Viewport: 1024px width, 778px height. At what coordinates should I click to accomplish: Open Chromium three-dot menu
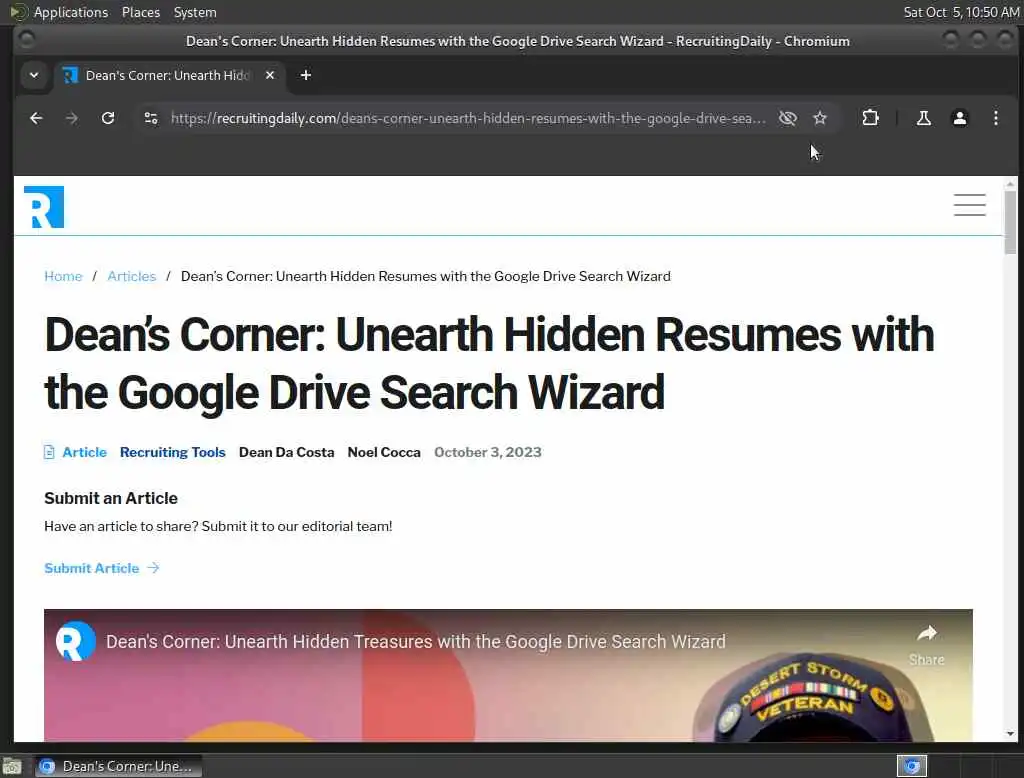pyautogui.click(x=995, y=118)
